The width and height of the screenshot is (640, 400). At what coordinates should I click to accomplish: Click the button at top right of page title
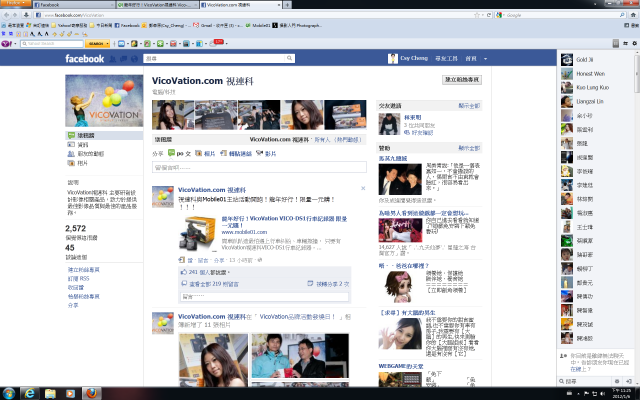462,80
